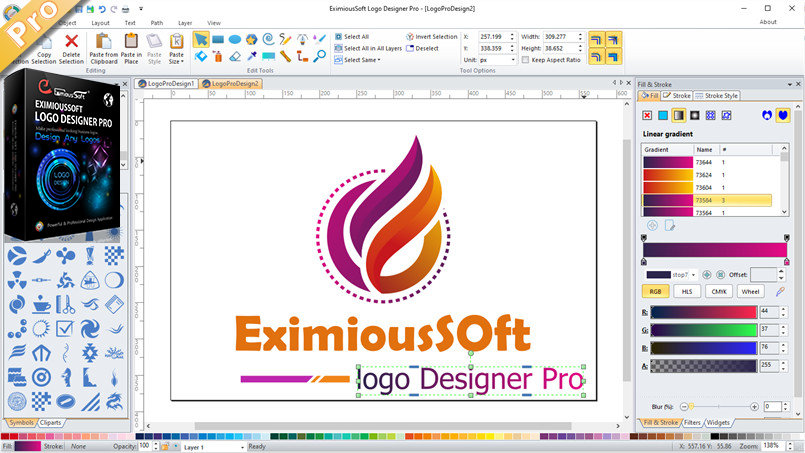This screenshot has height=453, width=805.
Task: Pick the ellipse shape tool
Action: (x=234, y=39)
